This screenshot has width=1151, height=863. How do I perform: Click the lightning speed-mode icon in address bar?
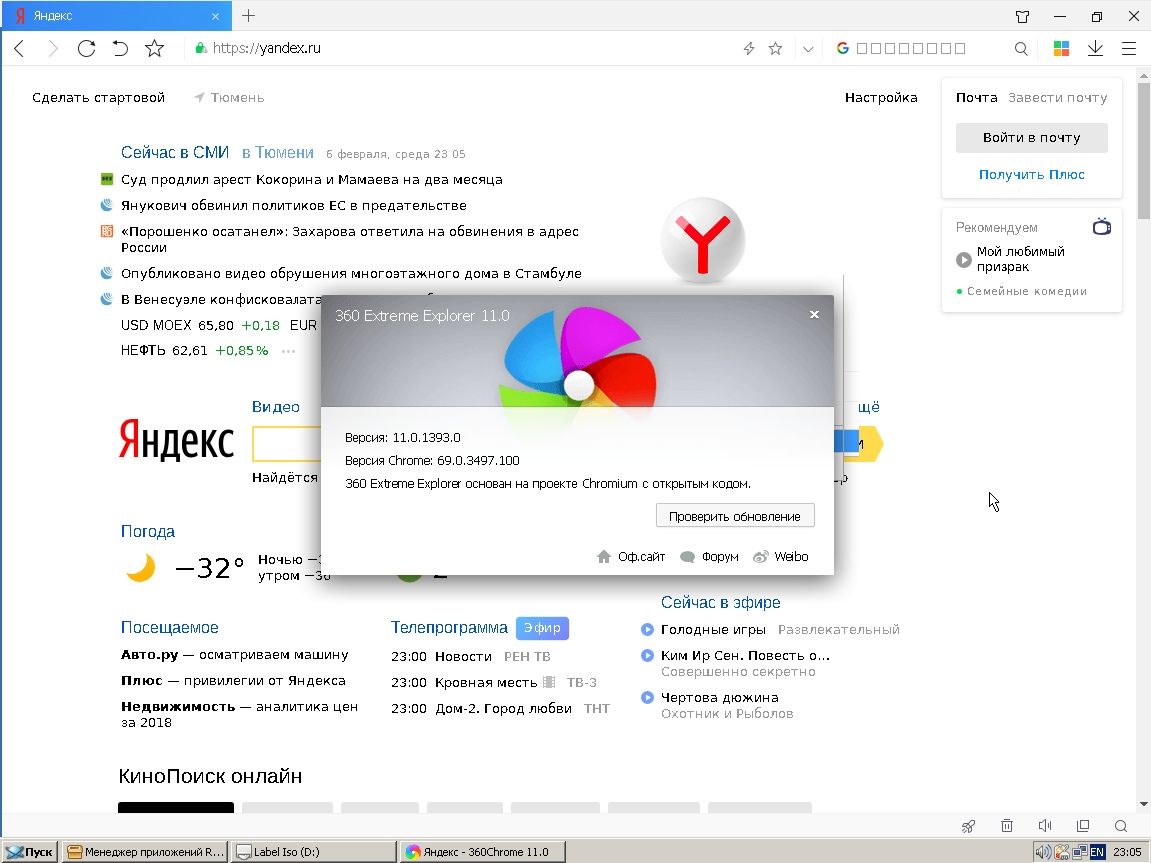pos(749,48)
